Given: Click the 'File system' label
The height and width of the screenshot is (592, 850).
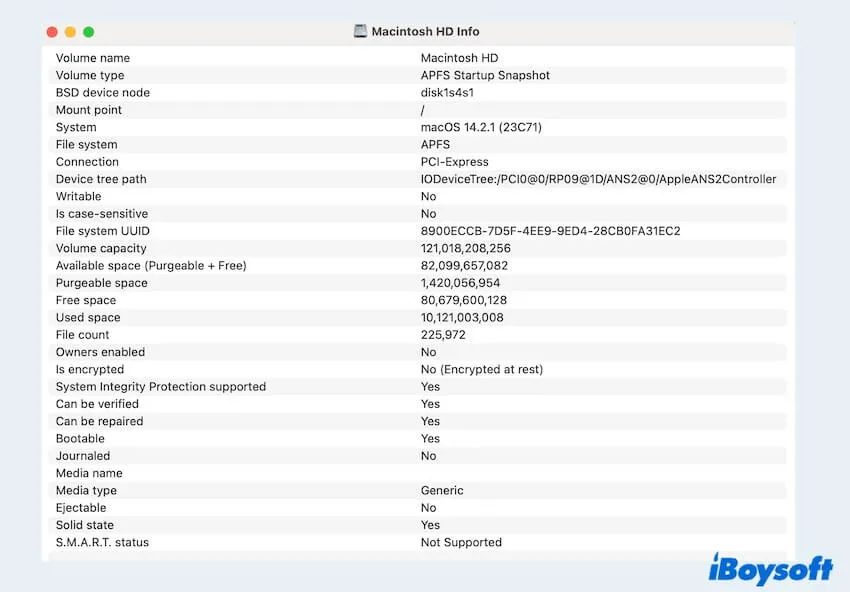Looking at the screenshot, I should (87, 145).
